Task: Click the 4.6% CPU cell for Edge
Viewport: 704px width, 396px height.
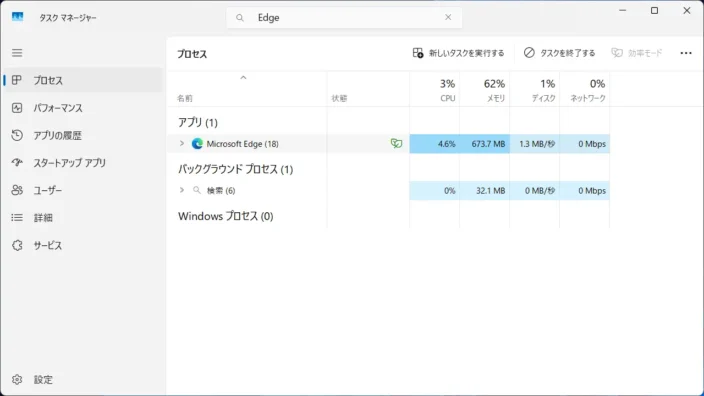Action: [435, 144]
